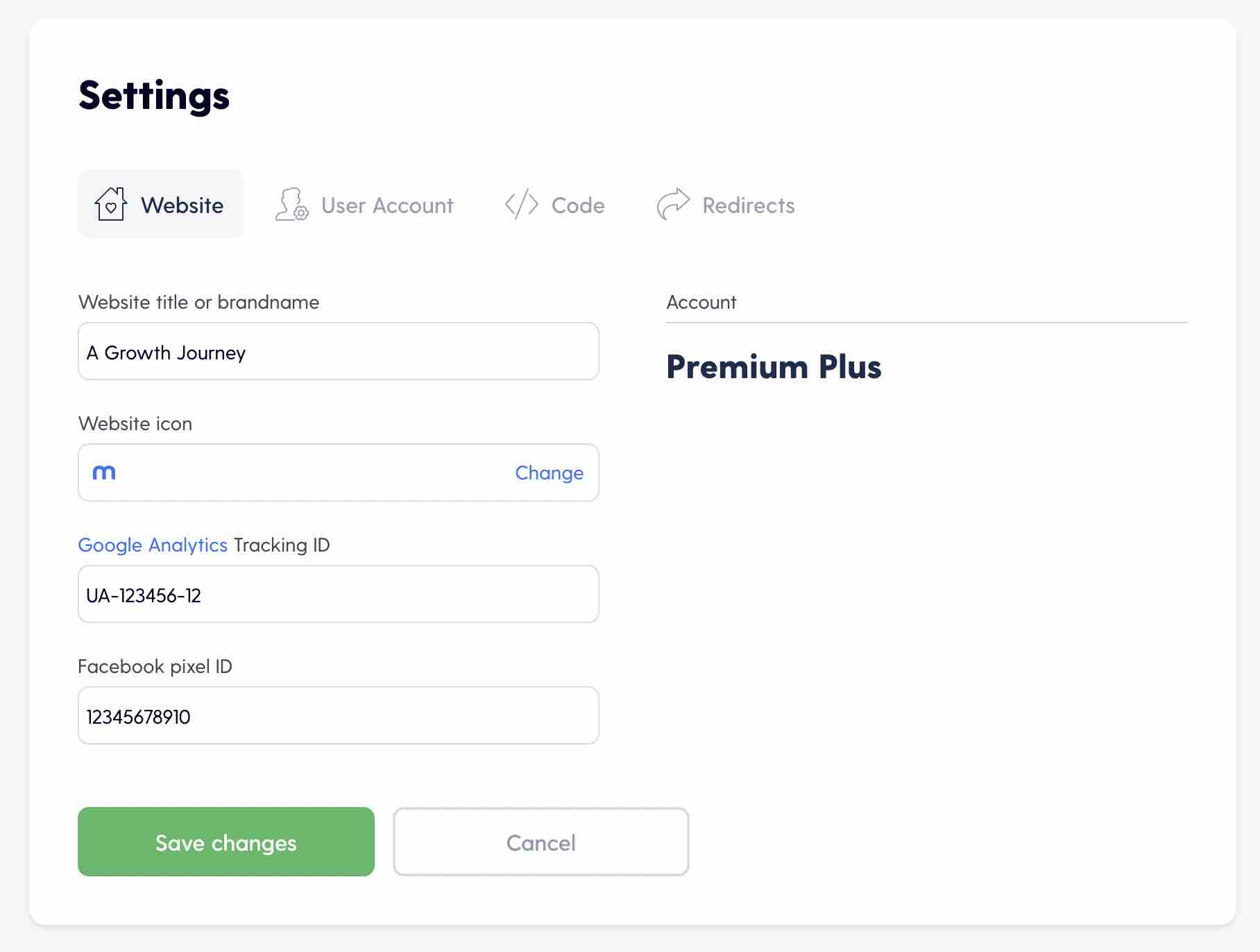
Task: Click the Facebook pixel ID label
Action: (155, 666)
